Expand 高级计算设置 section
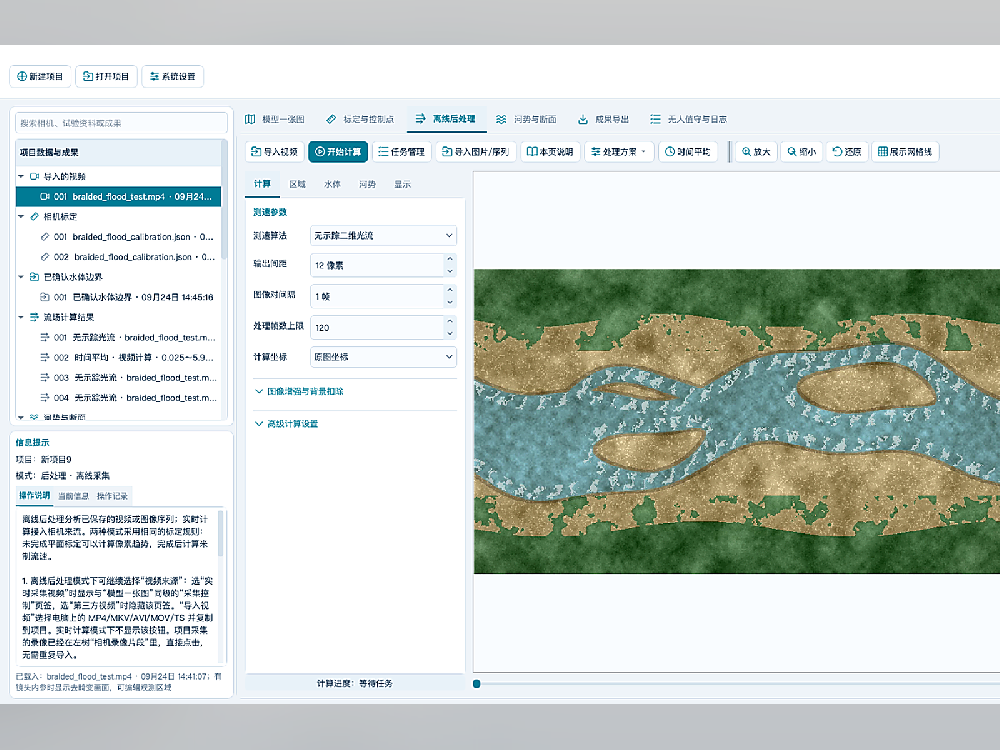Image resolution: width=1000 pixels, height=750 pixels. pos(286,423)
